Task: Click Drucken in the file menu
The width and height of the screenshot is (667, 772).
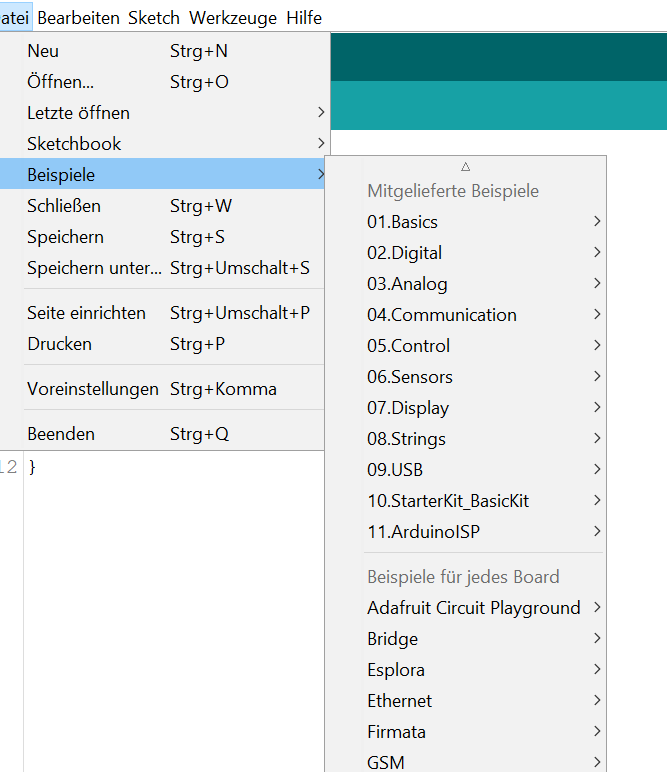Action: tap(59, 344)
